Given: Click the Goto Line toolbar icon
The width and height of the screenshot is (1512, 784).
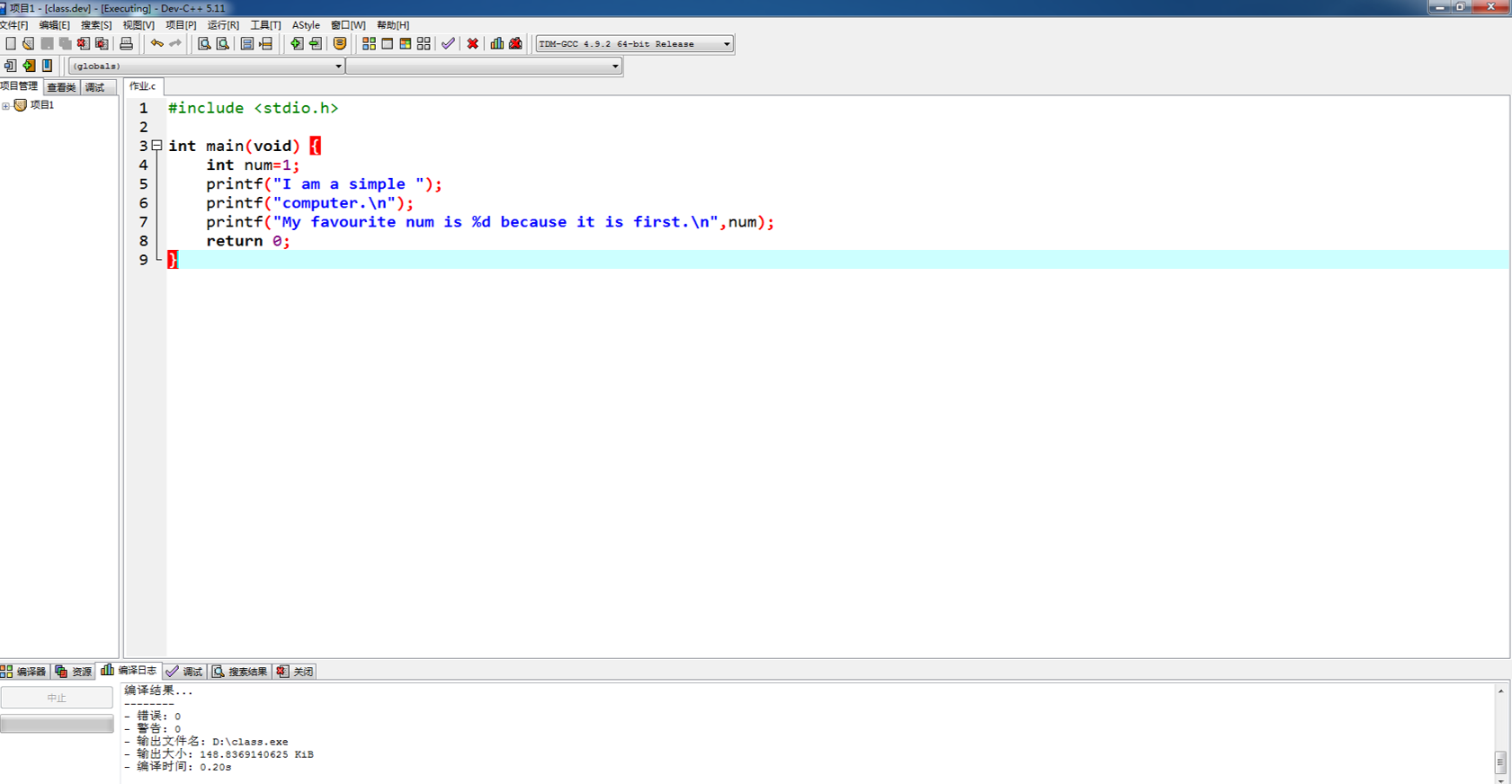Looking at the screenshot, I should [265, 43].
